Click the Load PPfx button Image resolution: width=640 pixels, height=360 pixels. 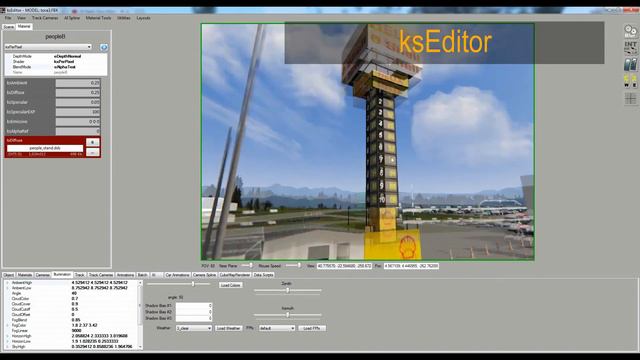pyautogui.click(x=312, y=328)
